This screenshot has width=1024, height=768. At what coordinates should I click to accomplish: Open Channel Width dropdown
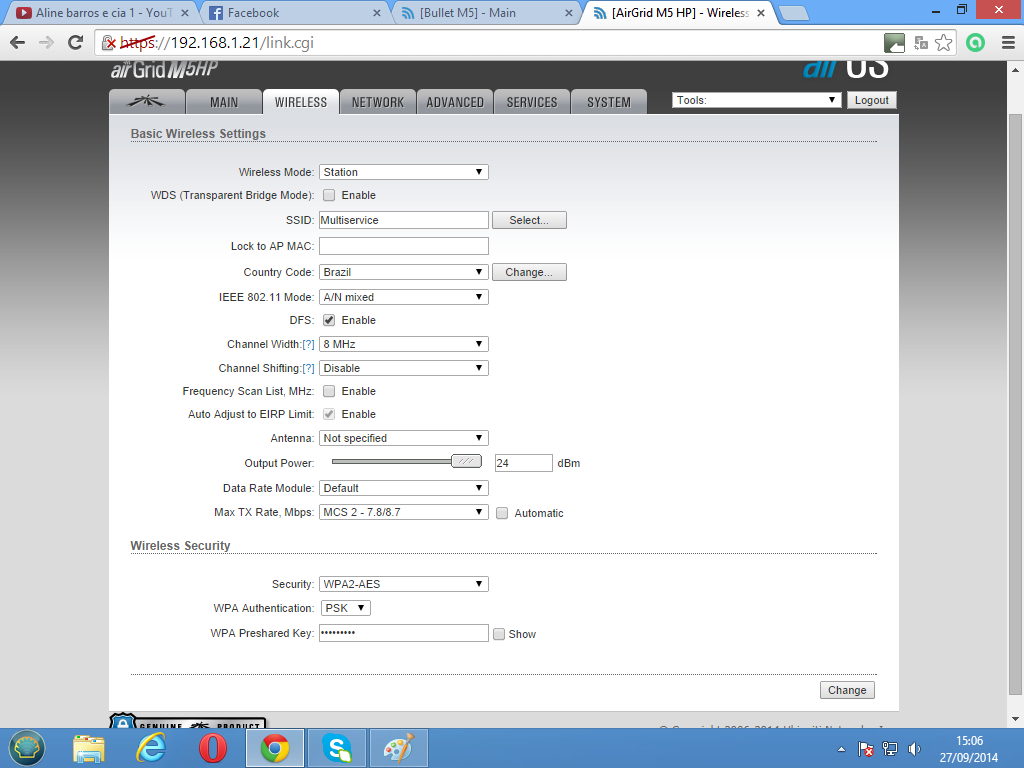(x=404, y=344)
